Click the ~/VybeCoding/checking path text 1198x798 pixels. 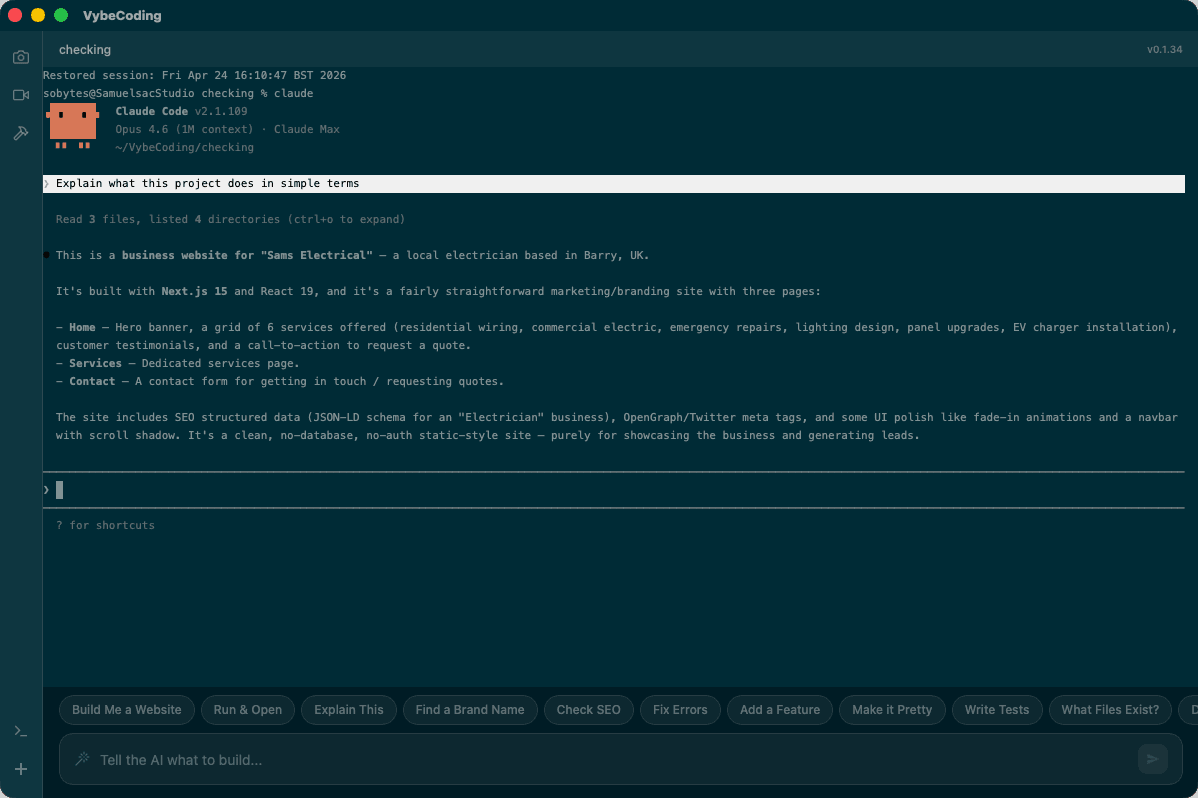pyautogui.click(x=184, y=148)
